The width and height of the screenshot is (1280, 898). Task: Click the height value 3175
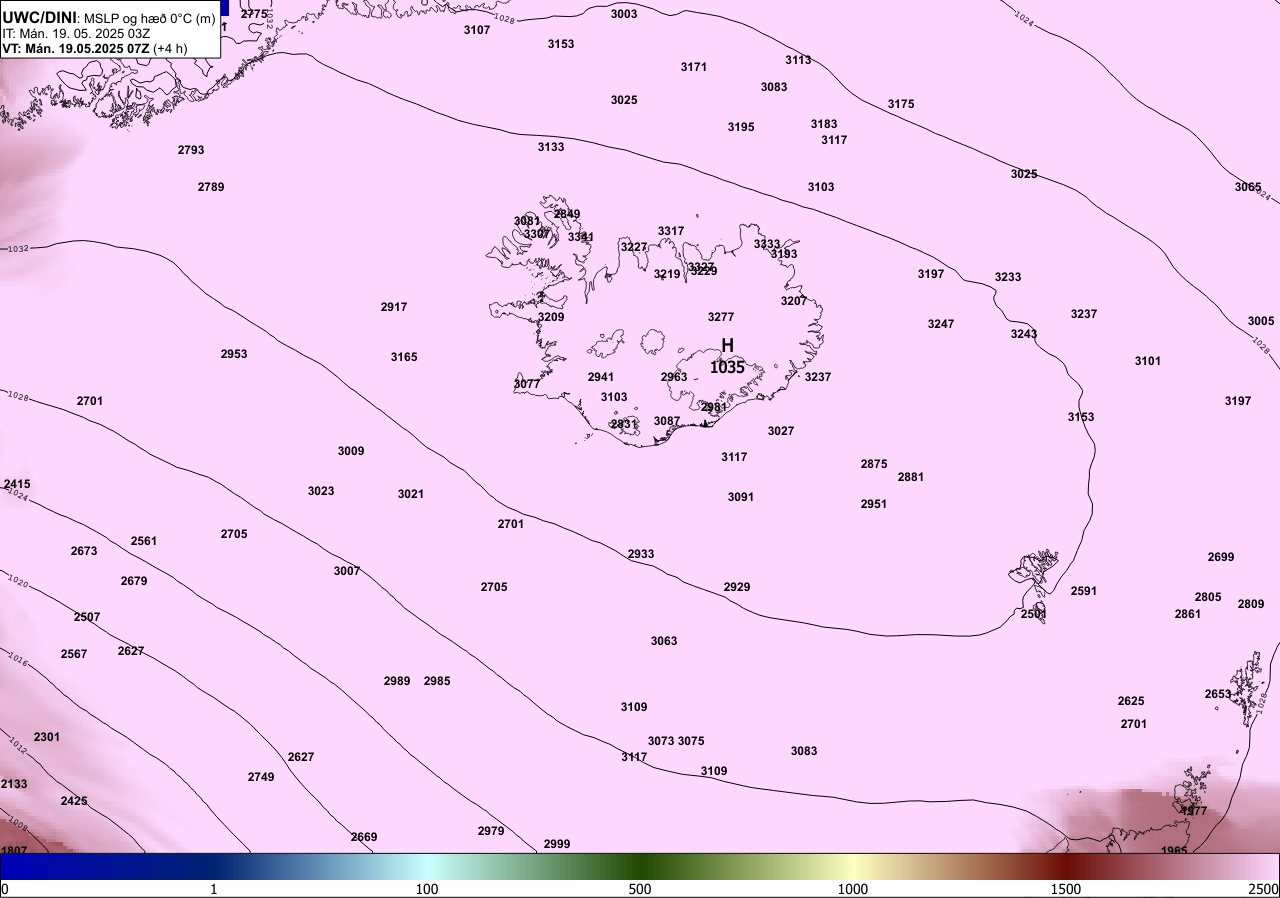(x=901, y=104)
